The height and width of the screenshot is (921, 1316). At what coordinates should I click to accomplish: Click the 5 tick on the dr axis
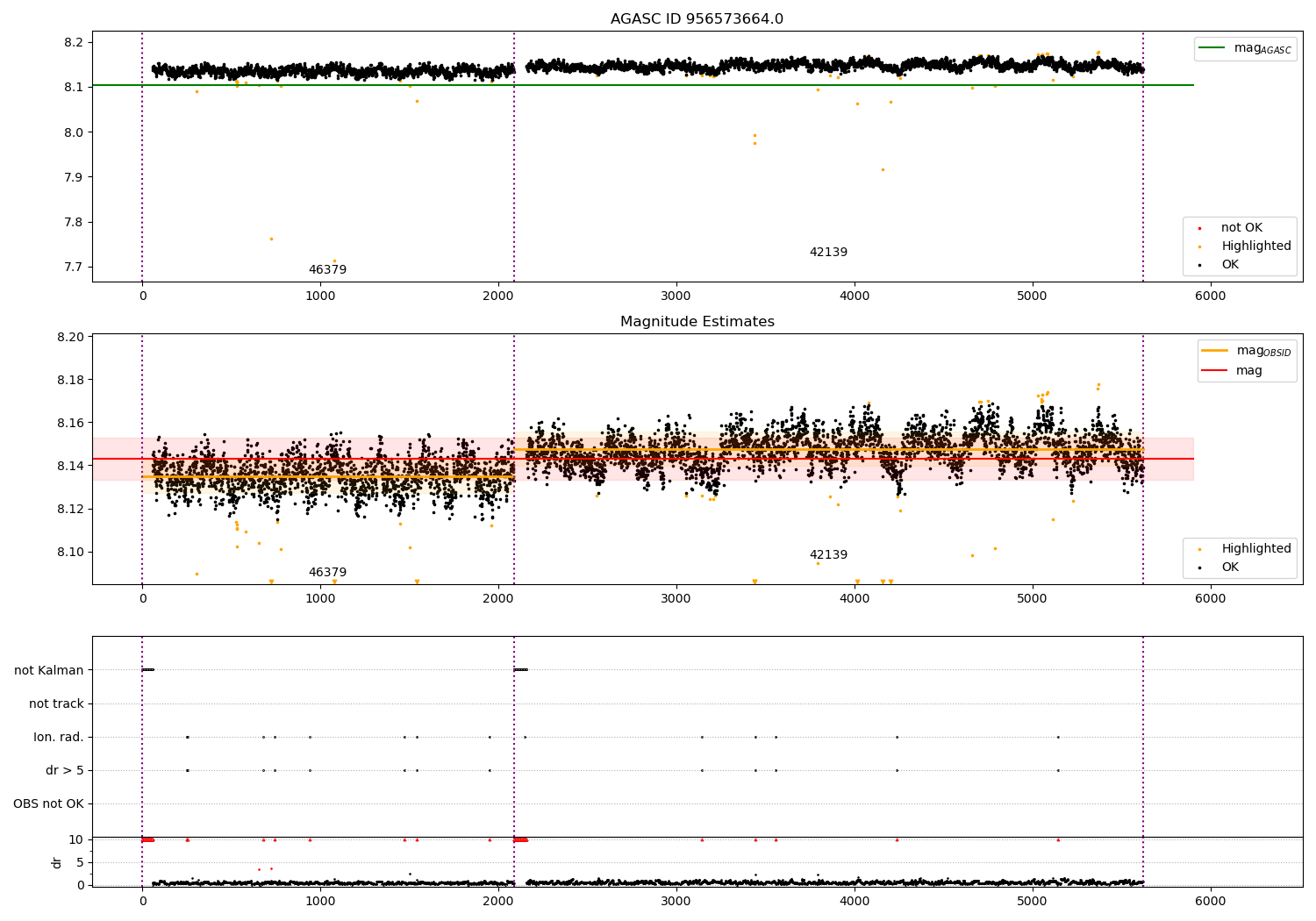coord(80,863)
